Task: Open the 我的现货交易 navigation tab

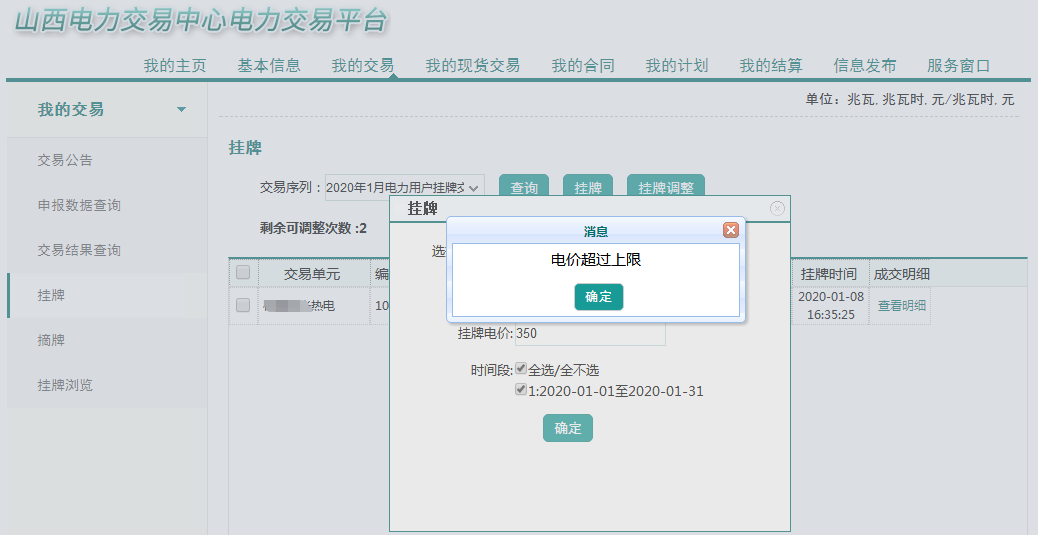Action: click(x=472, y=66)
